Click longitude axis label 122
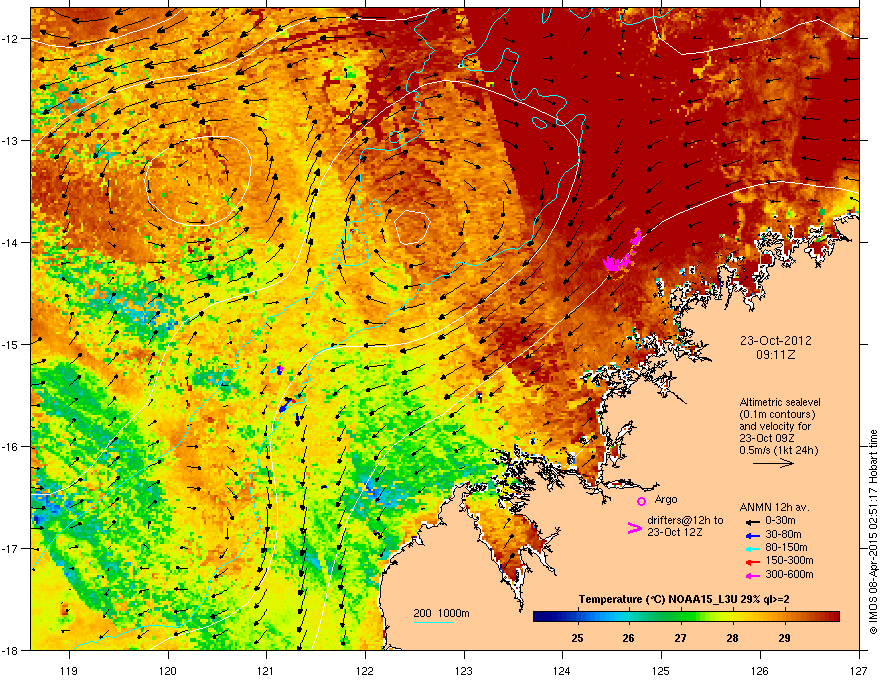The width and height of the screenshot is (880, 680). [365, 670]
